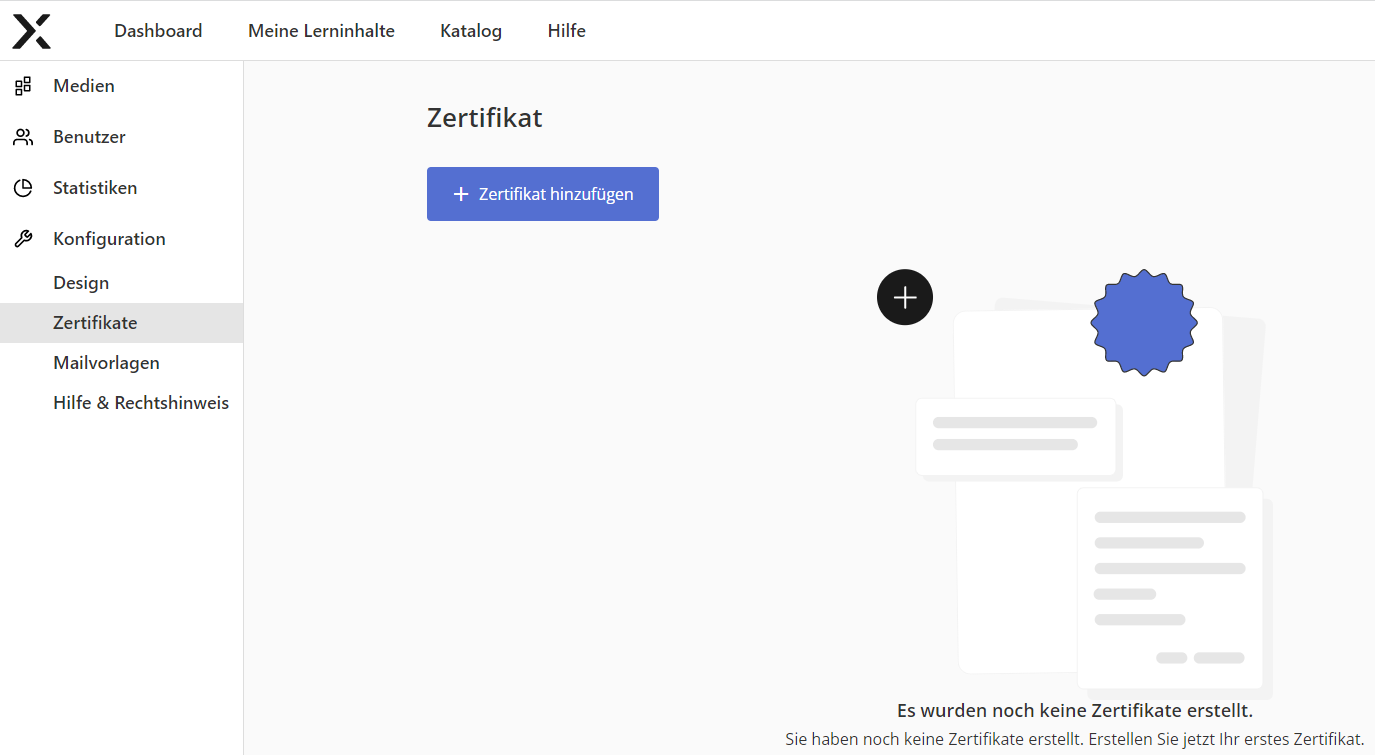Open Hilfe in the top navigation
This screenshot has width=1375, height=755.
click(566, 31)
